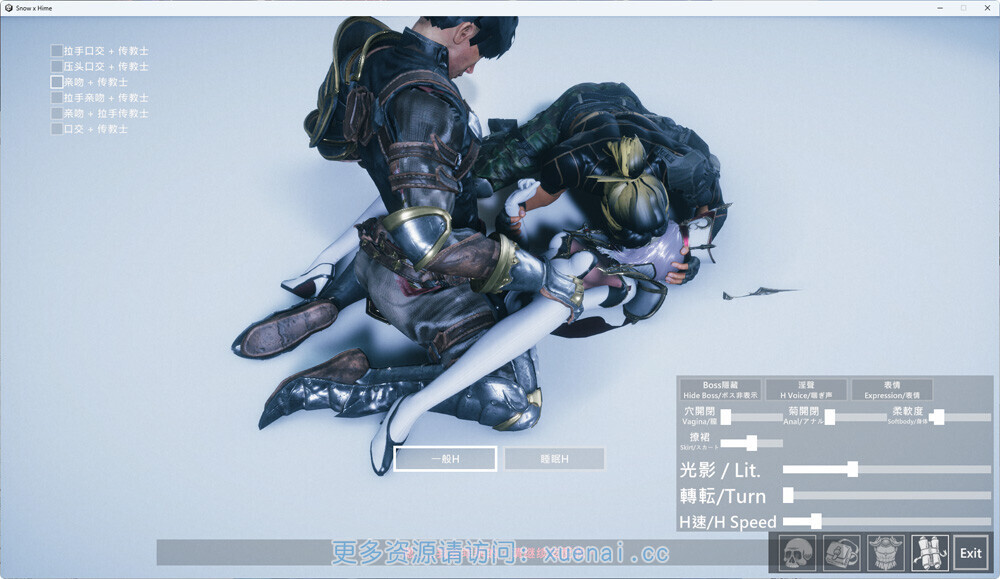Select the 一般H mode tab

pos(445,459)
